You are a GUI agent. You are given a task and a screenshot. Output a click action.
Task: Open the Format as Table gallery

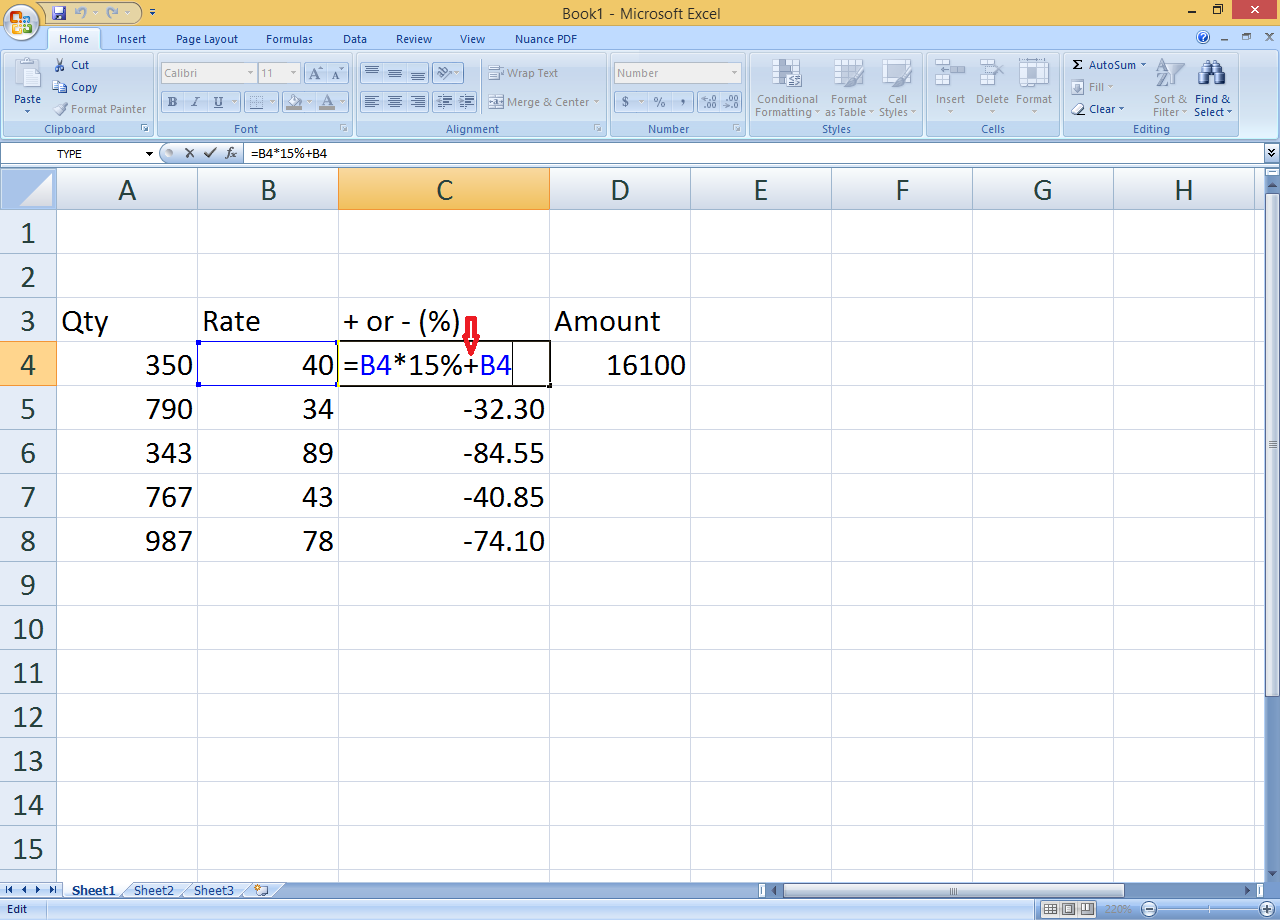pos(849,88)
